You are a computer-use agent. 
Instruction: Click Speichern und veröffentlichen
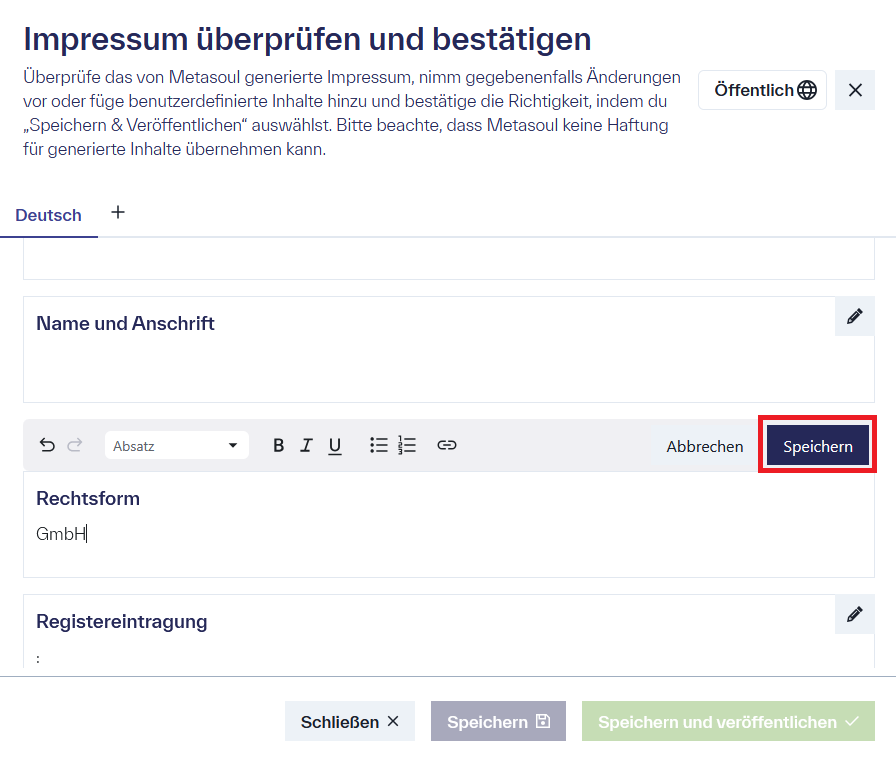tap(727, 721)
